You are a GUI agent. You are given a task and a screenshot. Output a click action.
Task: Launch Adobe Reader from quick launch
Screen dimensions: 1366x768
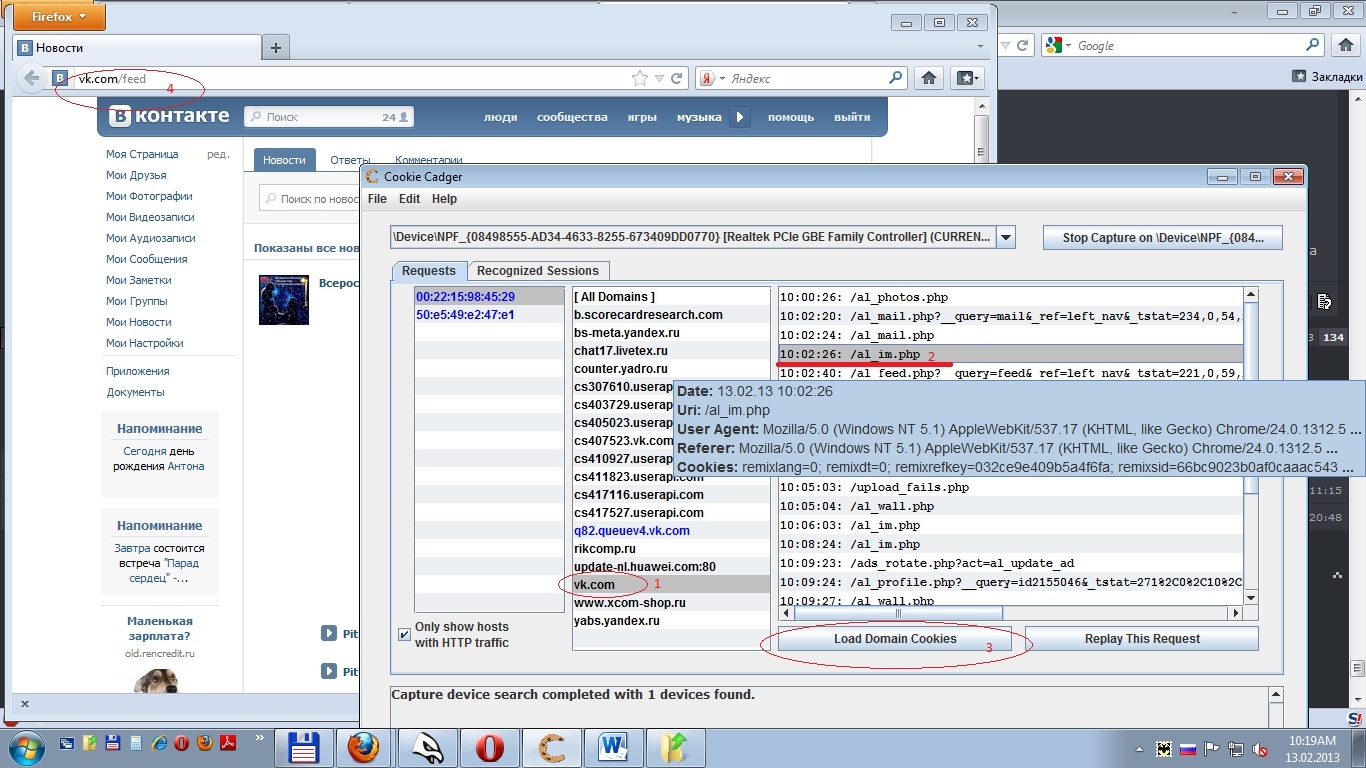228,743
